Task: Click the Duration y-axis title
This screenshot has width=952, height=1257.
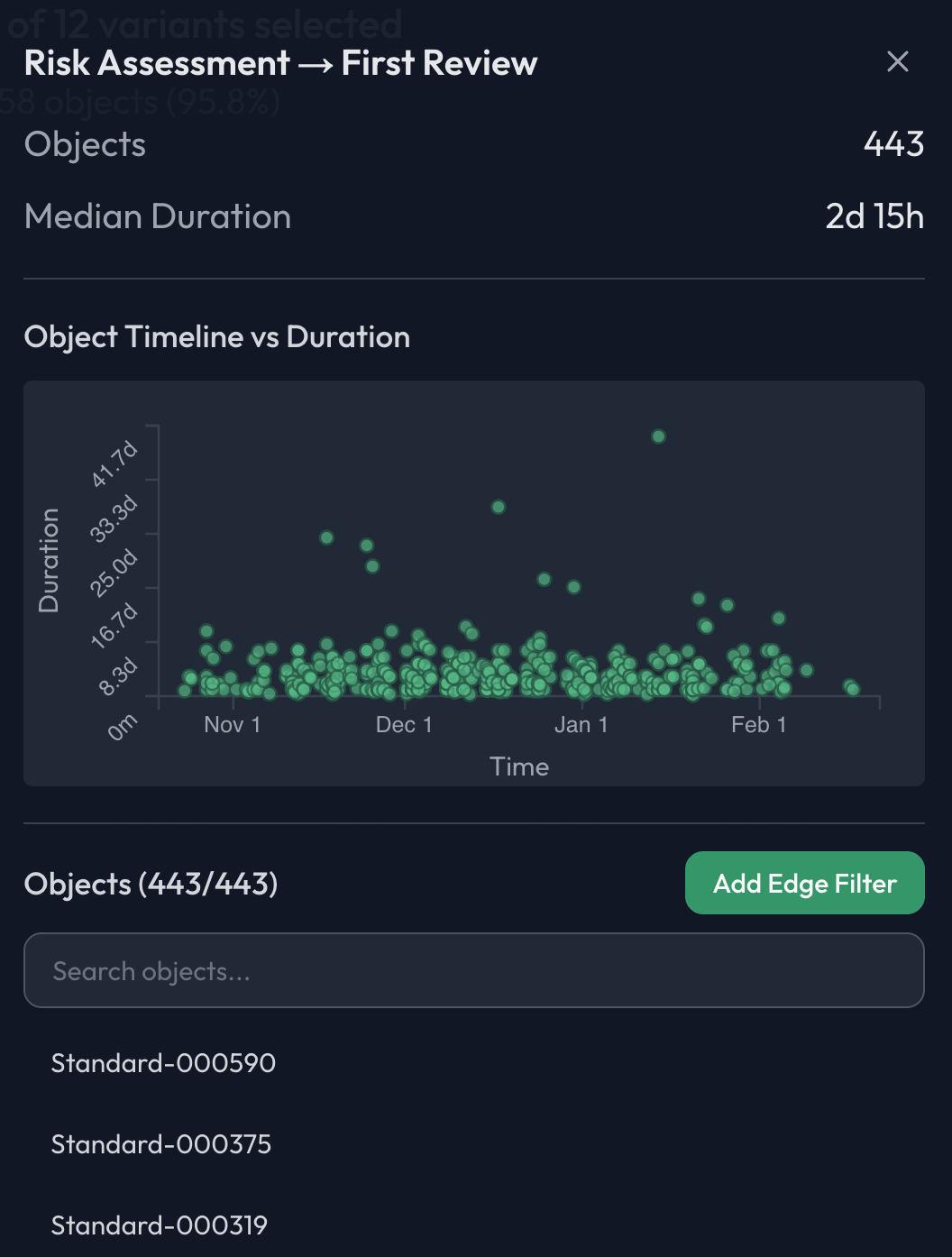Action: tap(49, 561)
